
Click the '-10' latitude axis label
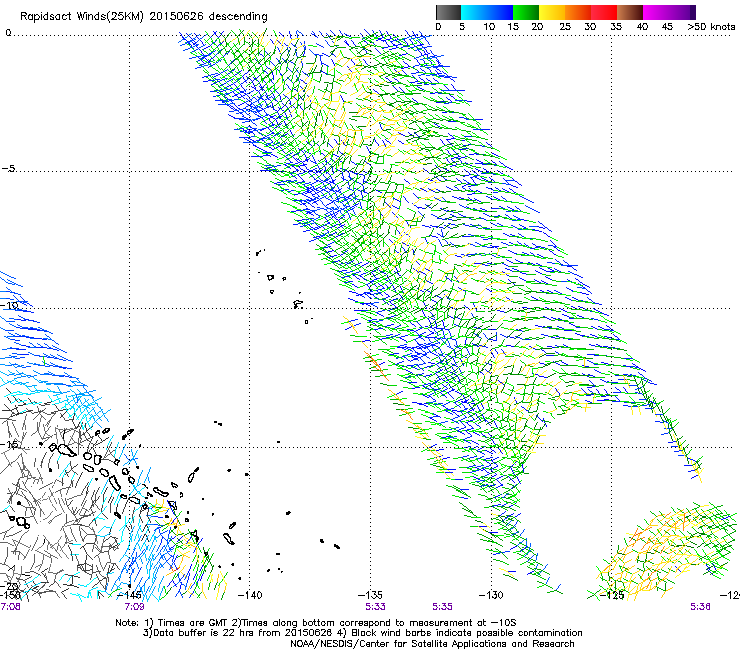[x=9, y=305]
